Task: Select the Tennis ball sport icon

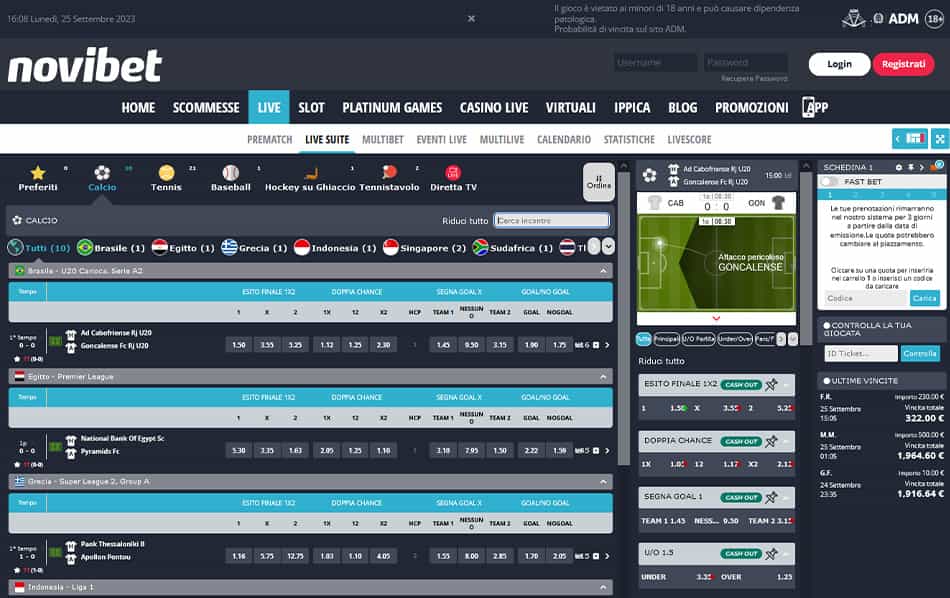Action: coord(167,173)
